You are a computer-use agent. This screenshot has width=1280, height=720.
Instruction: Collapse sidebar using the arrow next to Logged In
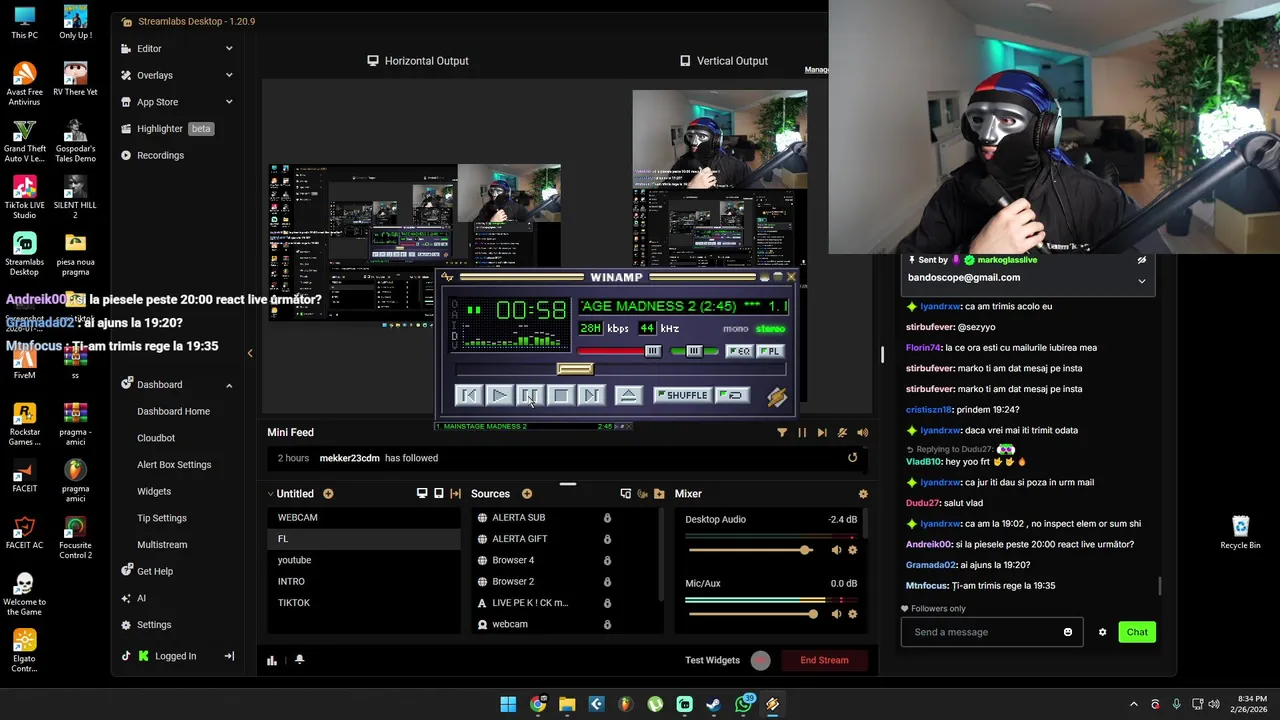(x=229, y=656)
